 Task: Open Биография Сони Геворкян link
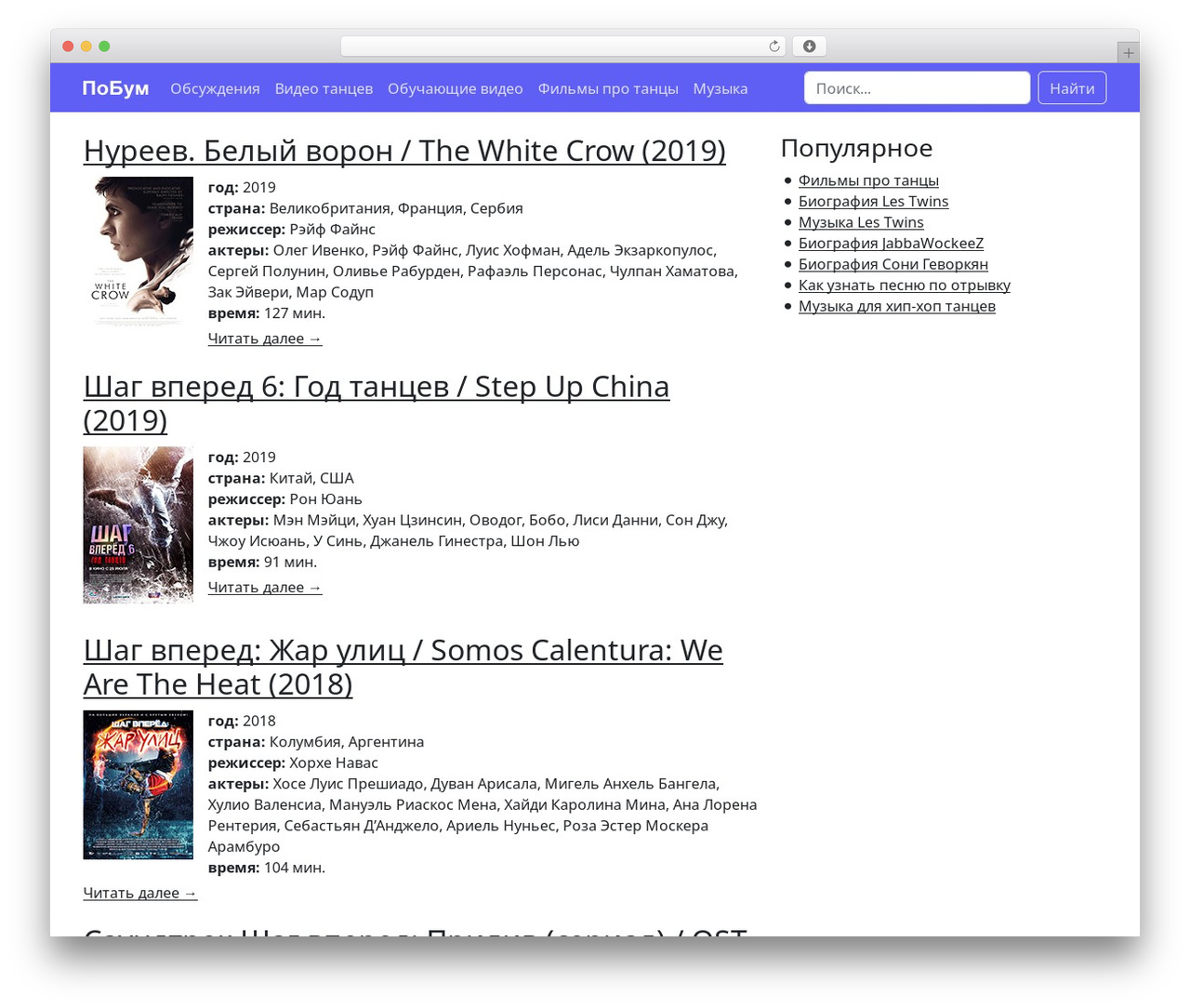tap(893, 264)
